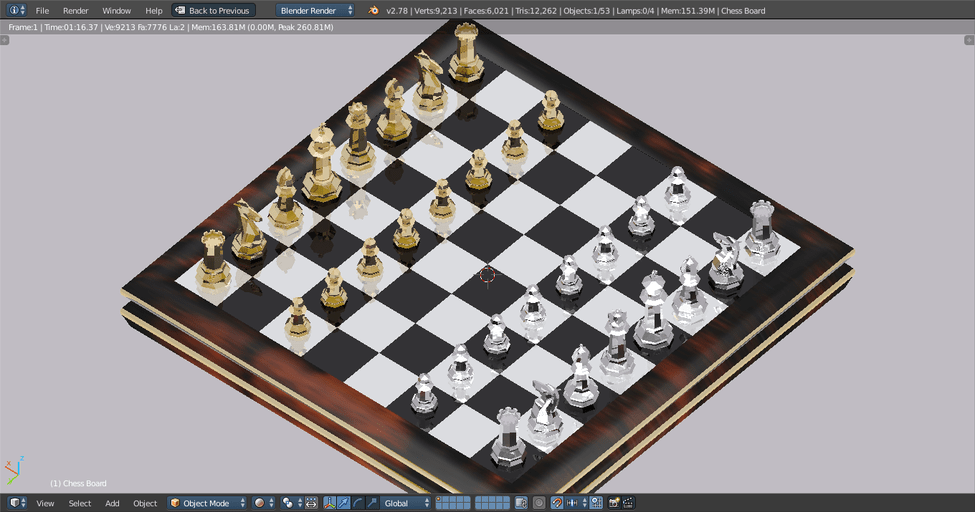Select the rotate manipulator icon
The width and height of the screenshot is (975, 512).
pyautogui.click(x=358, y=503)
